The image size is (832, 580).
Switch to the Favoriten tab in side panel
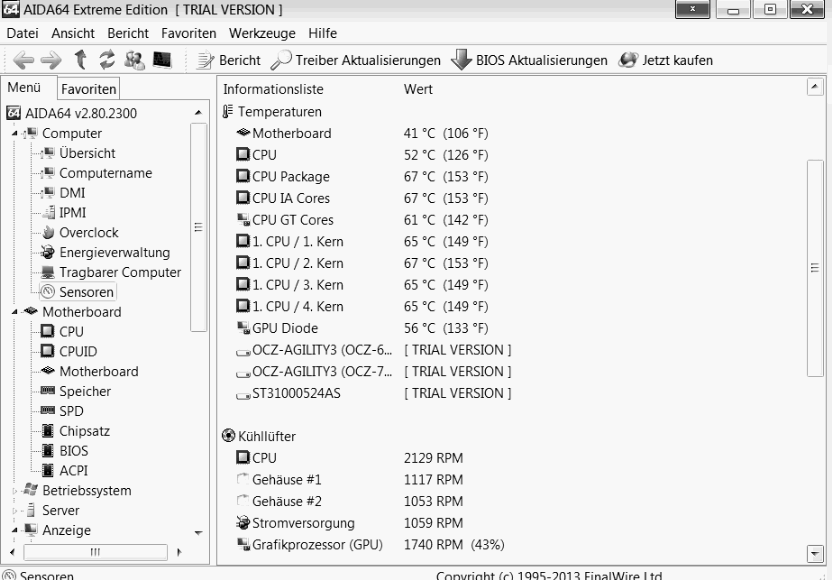(89, 89)
